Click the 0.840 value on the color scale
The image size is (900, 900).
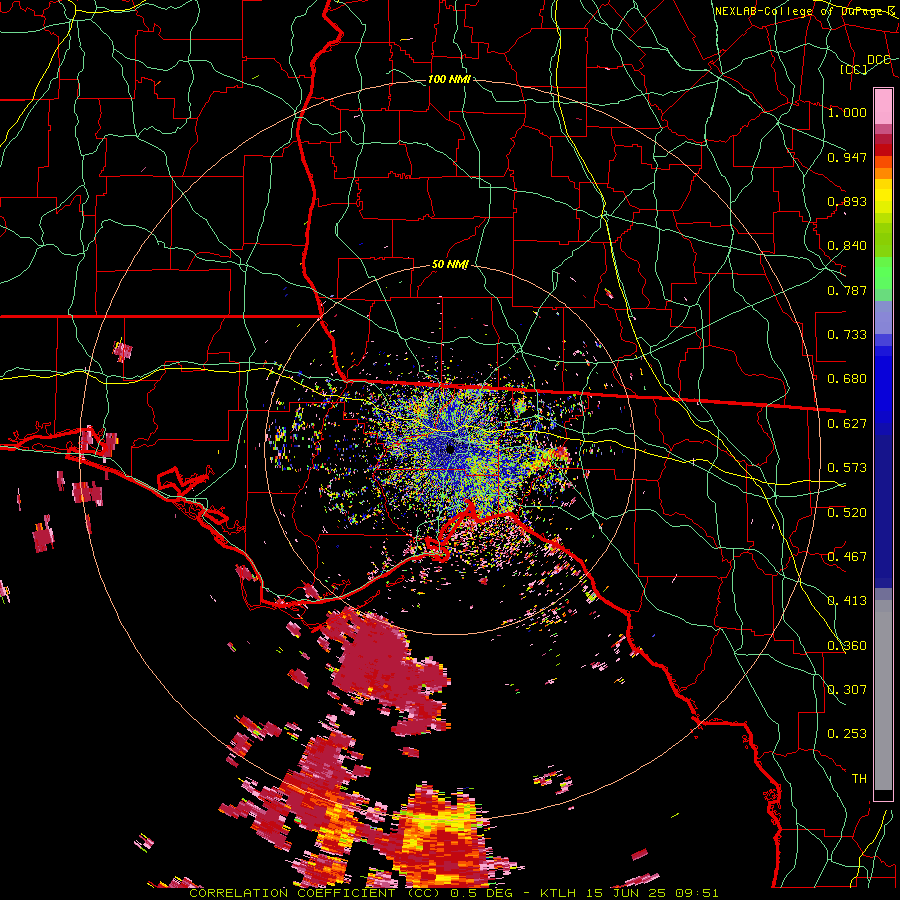pyautogui.click(x=847, y=246)
